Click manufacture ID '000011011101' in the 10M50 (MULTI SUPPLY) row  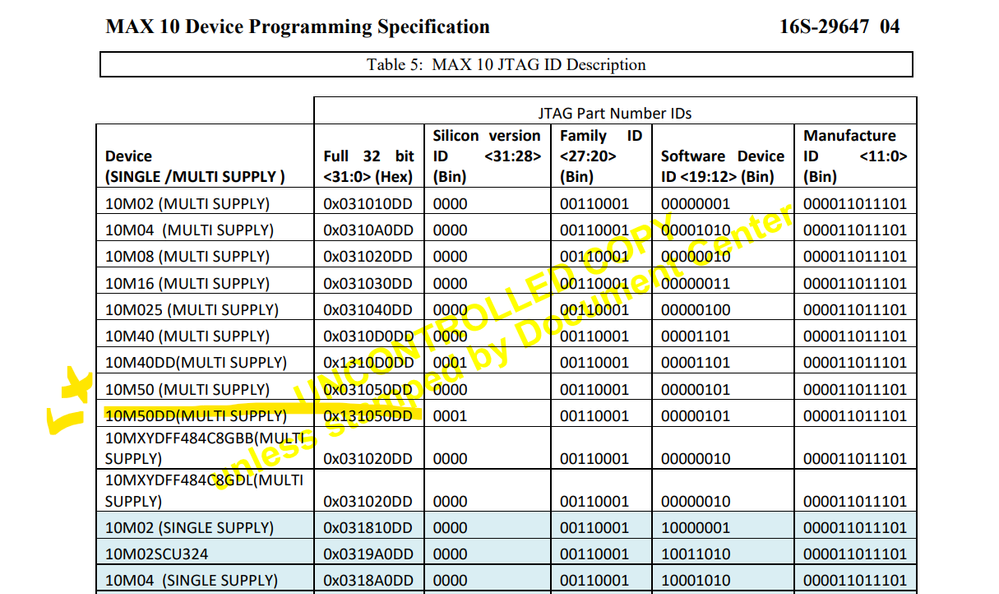(854, 389)
